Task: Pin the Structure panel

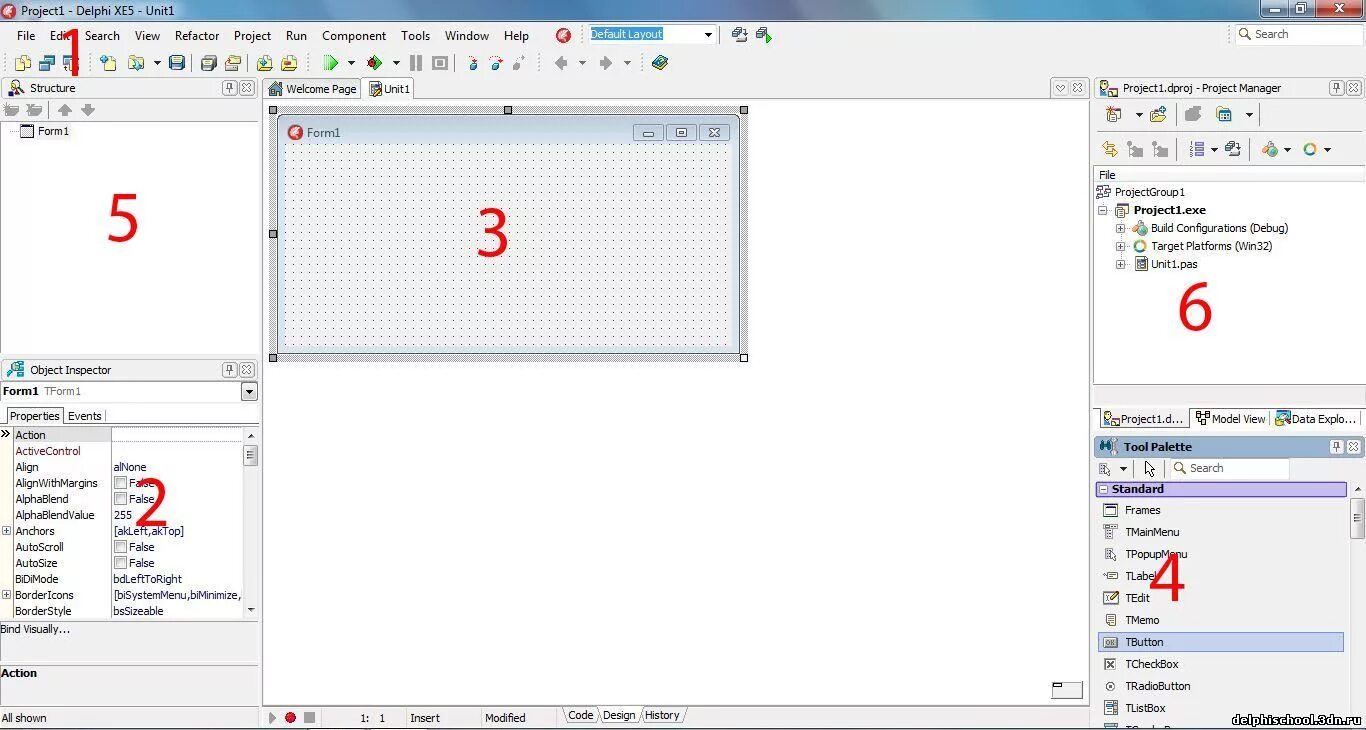Action: [229, 88]
